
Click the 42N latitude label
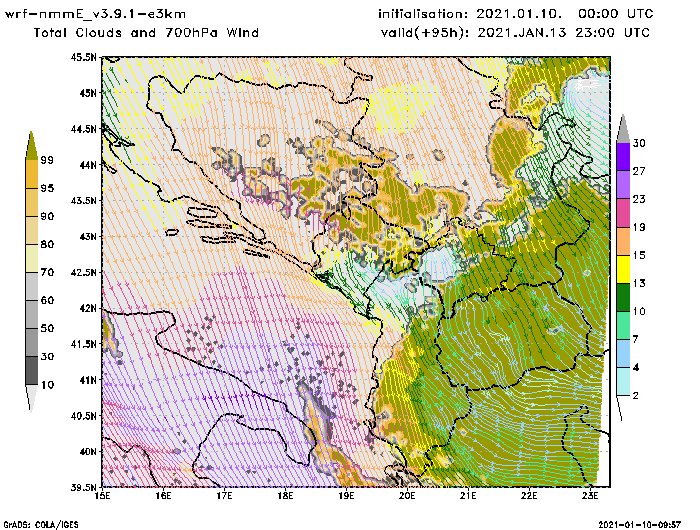pos(88,308)
